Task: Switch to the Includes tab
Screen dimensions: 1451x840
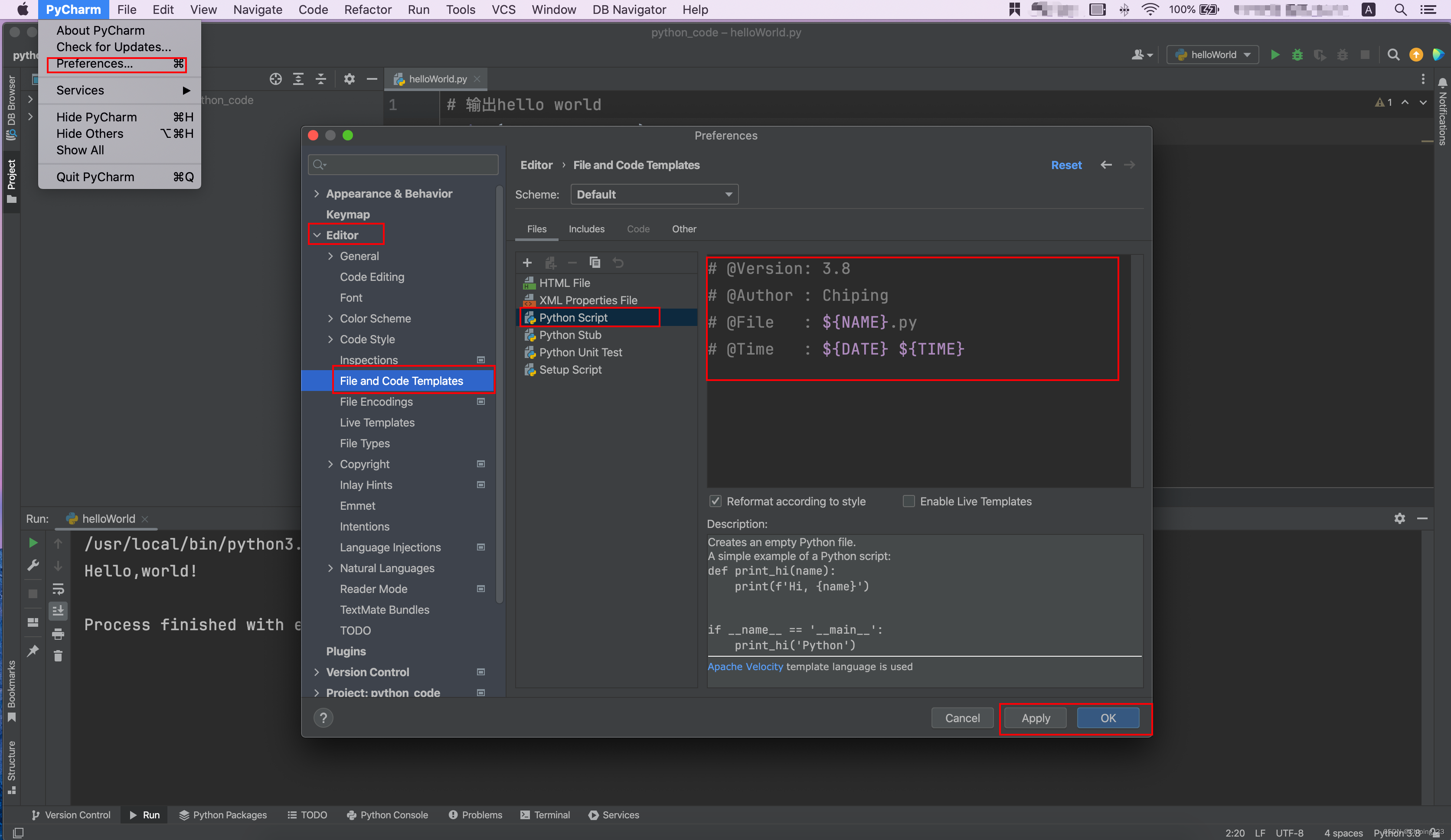Action: tap(586, 229)
